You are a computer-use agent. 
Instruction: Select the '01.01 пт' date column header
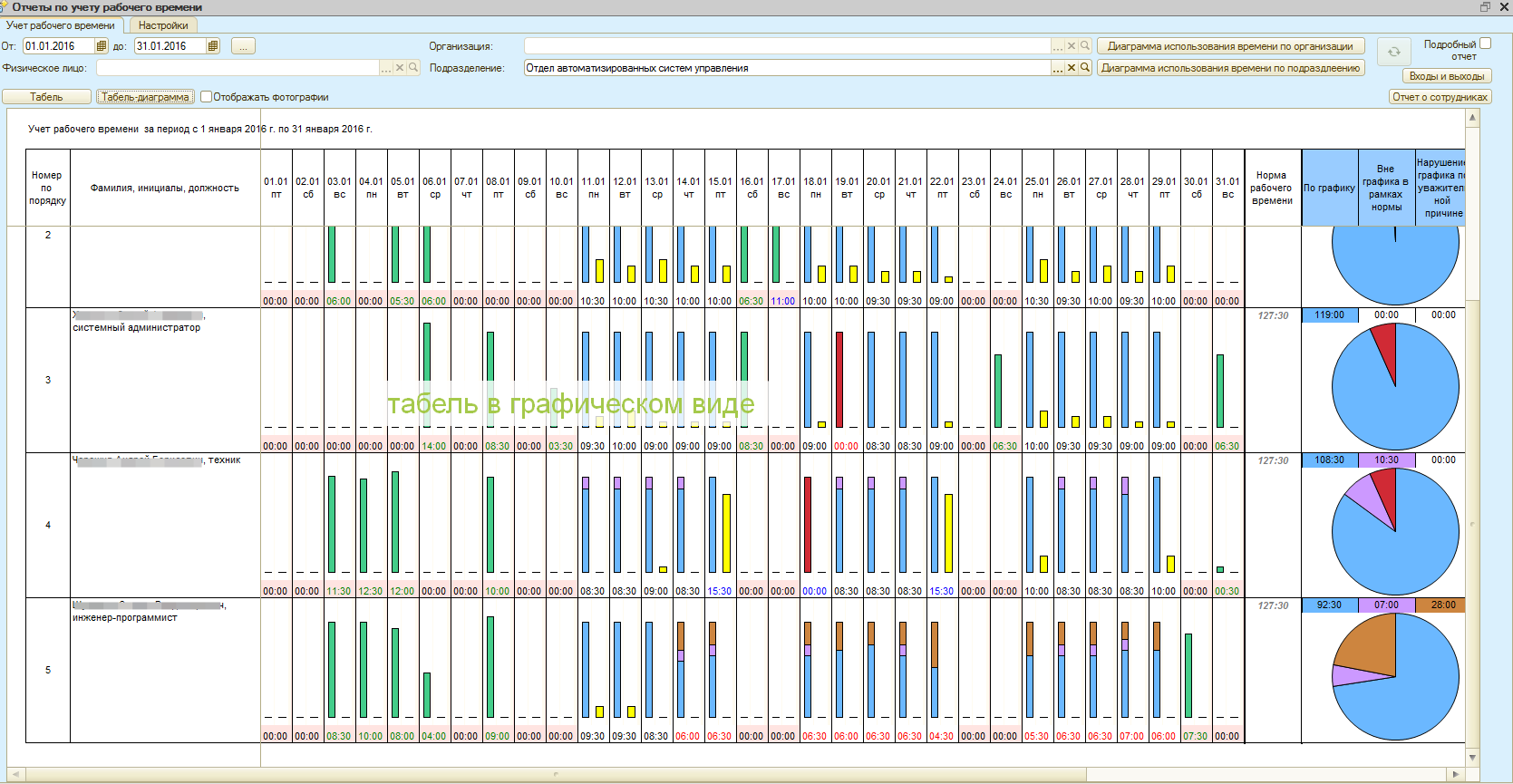click(x=276, y=188)
